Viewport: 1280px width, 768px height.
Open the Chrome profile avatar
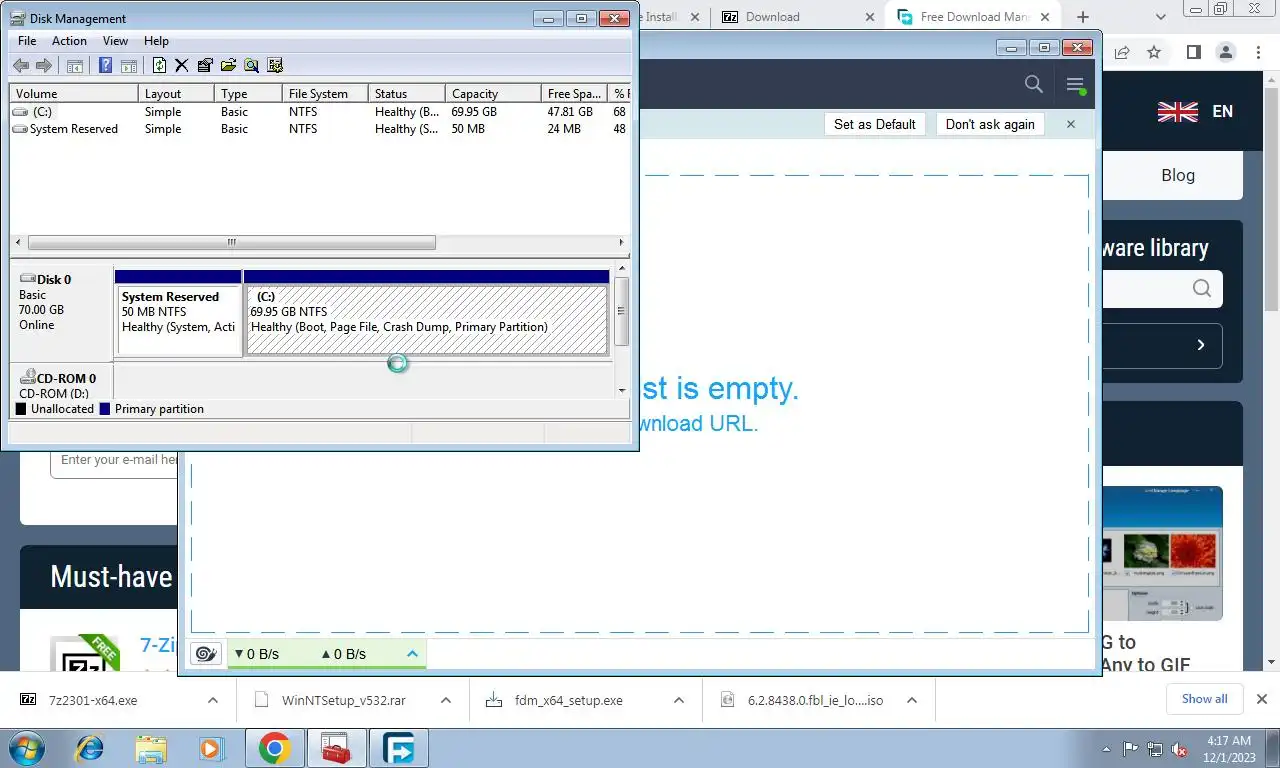click(1225, 52)
